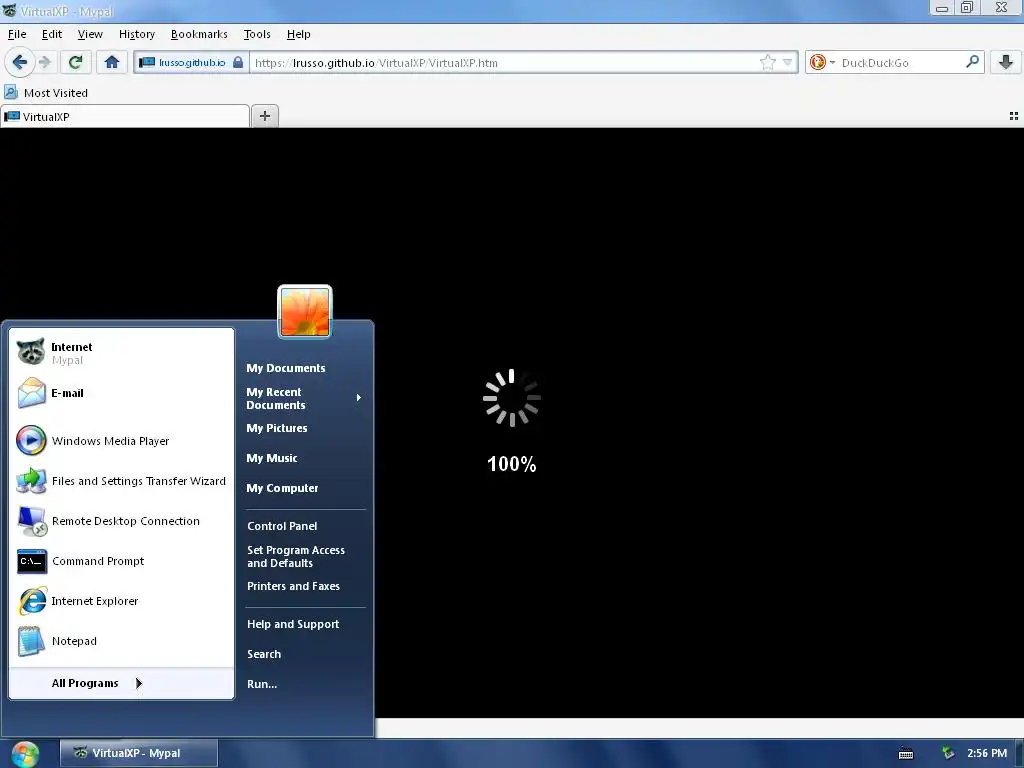Expand My Recent Documents submenu
Viewport: 1024px width, 768px height.
pyautogui.click(x=305, y=398)
